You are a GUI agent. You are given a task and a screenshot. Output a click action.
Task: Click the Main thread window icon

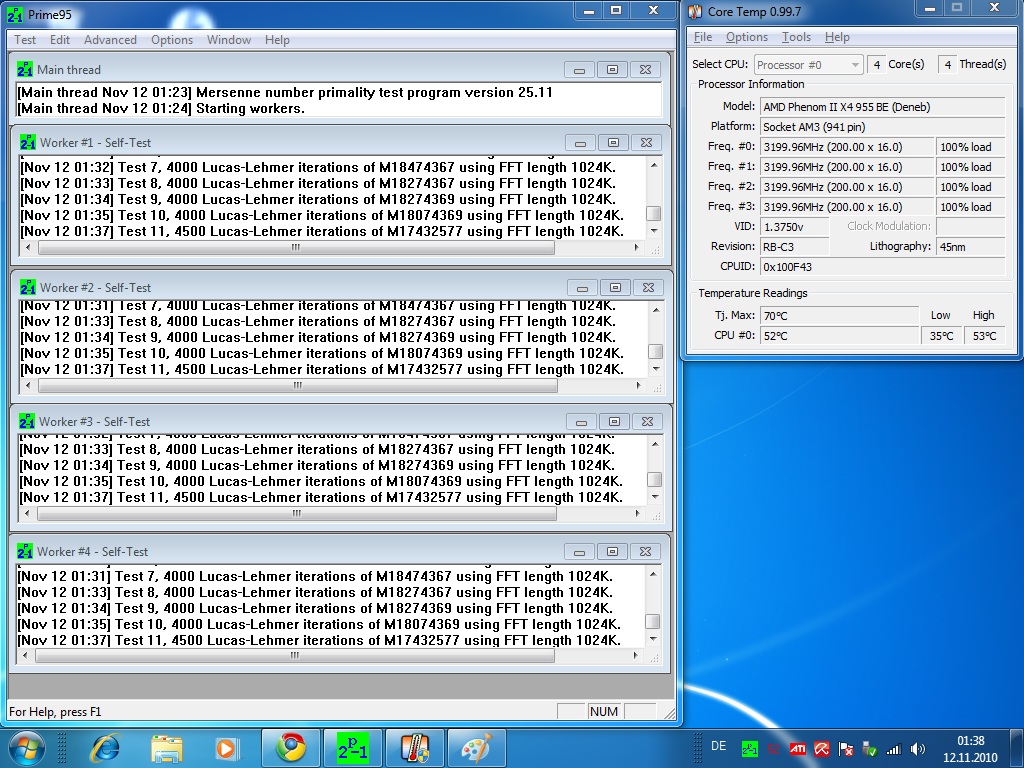point(25,69)
